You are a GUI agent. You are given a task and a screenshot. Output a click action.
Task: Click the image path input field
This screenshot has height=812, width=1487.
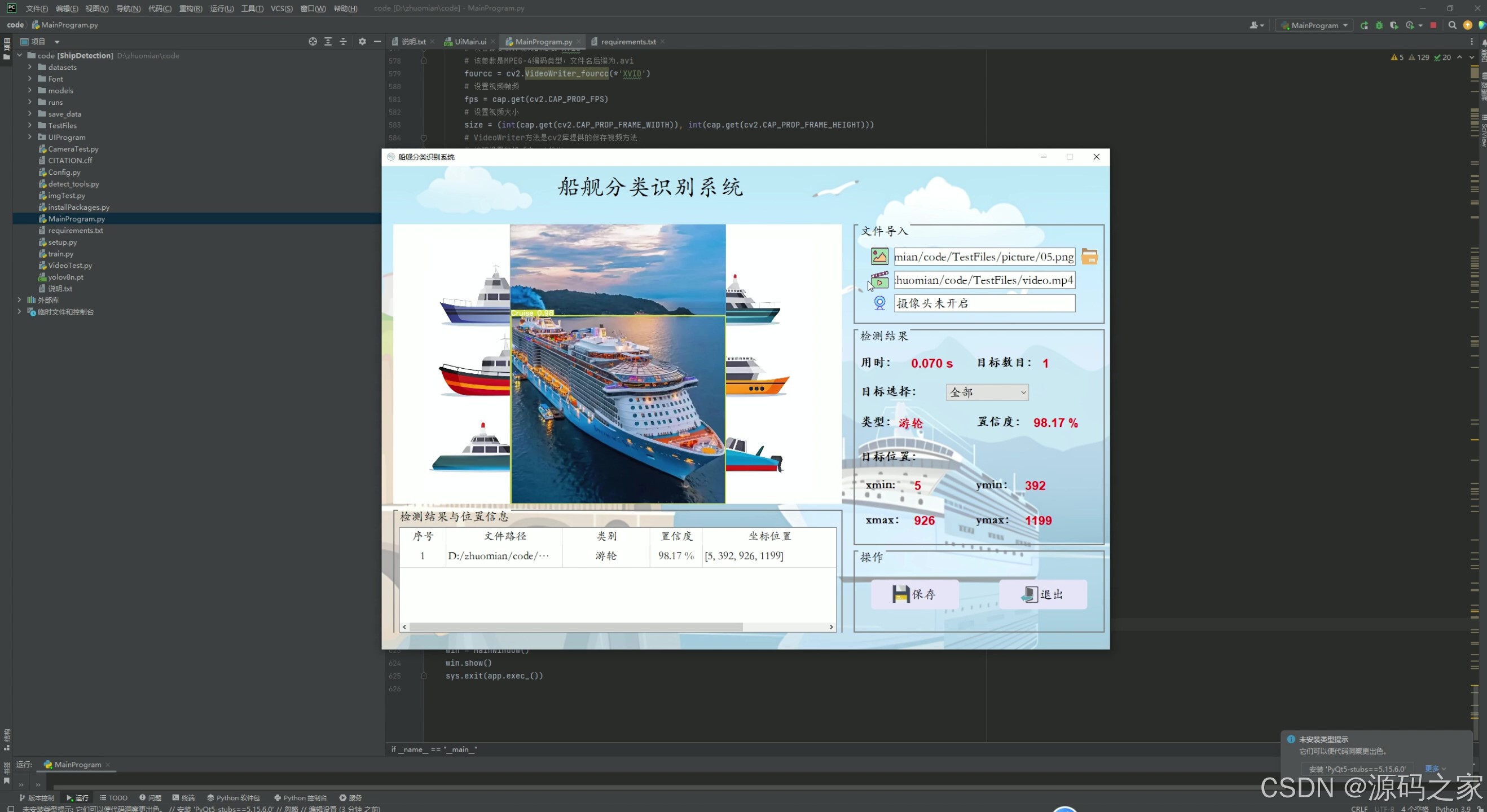(x=984, y=256)
